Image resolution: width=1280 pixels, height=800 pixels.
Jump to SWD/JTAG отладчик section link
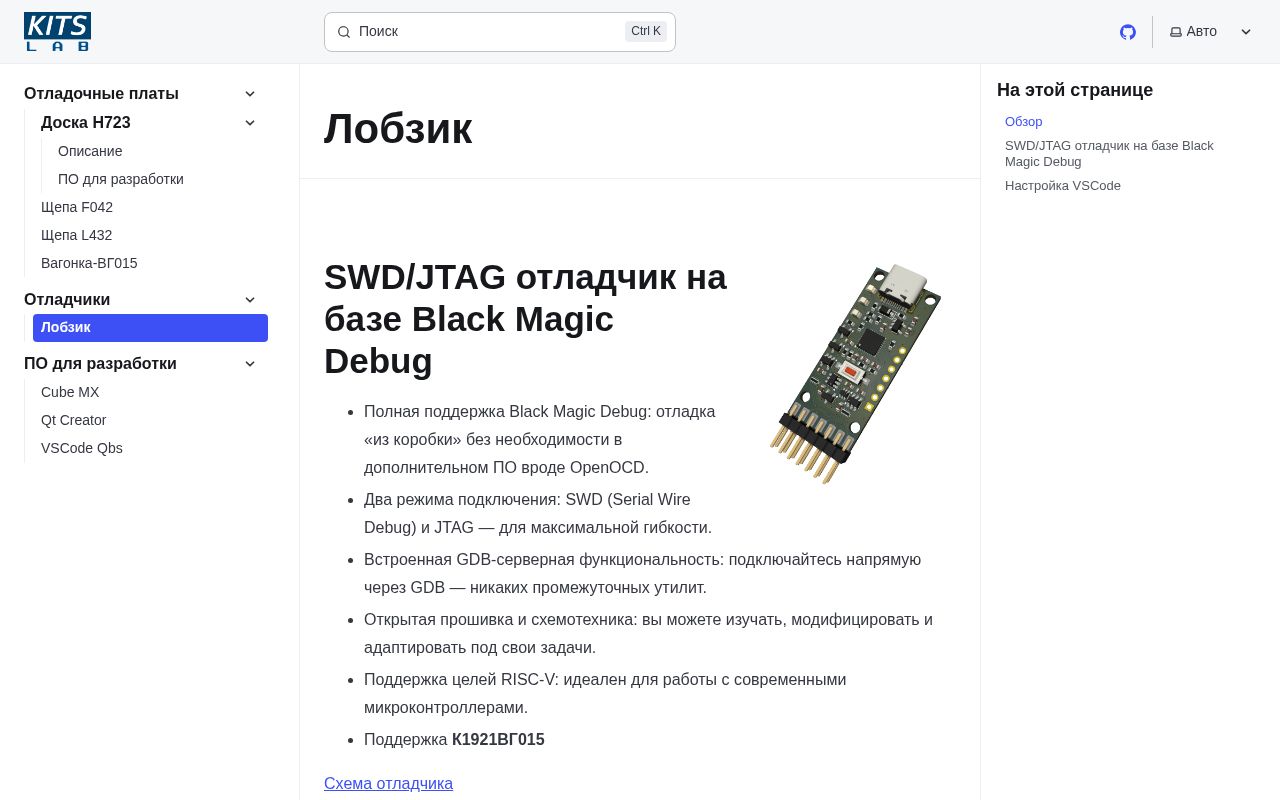pyautogui.click(x=1109, y=154)
